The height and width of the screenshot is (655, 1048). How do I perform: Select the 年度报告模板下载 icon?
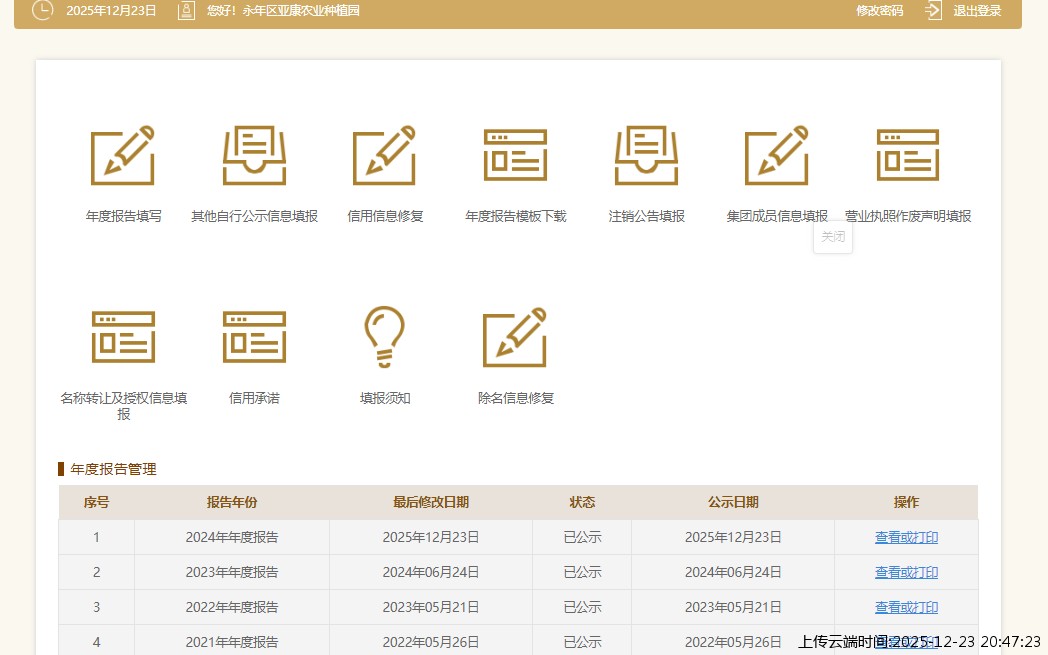tap(515, 156)
